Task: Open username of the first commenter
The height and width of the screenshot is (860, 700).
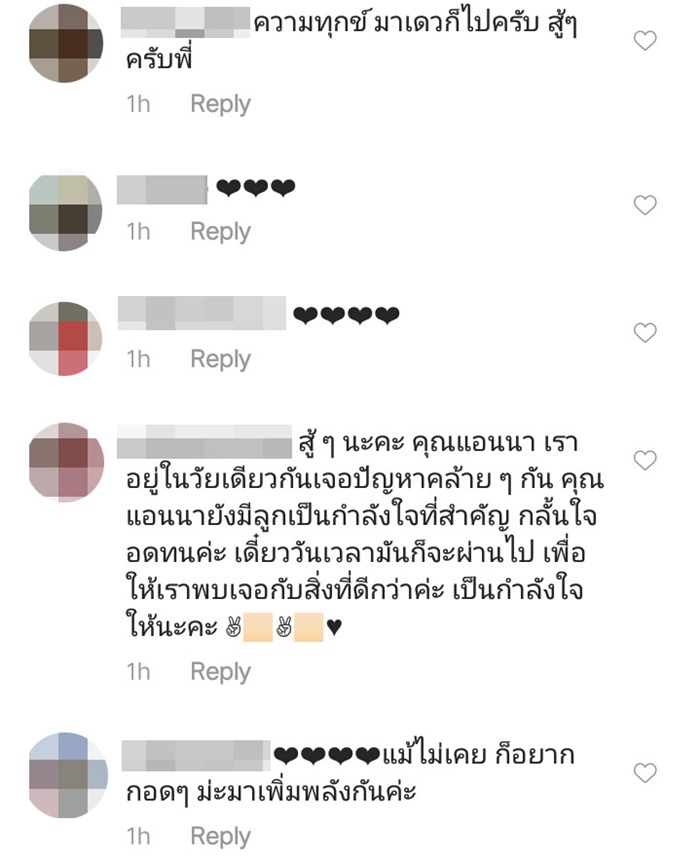Action: pyautogui.click(x=185, y=22)
